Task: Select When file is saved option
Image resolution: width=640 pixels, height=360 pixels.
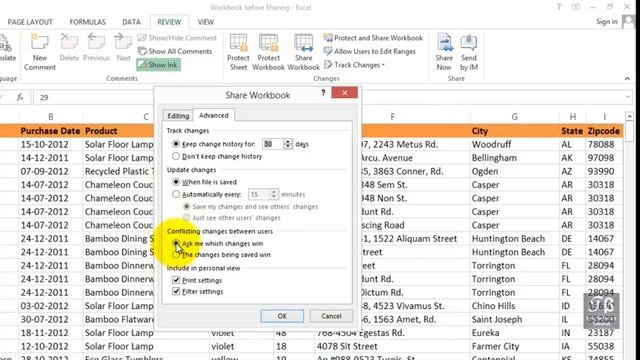Action: 204,182
